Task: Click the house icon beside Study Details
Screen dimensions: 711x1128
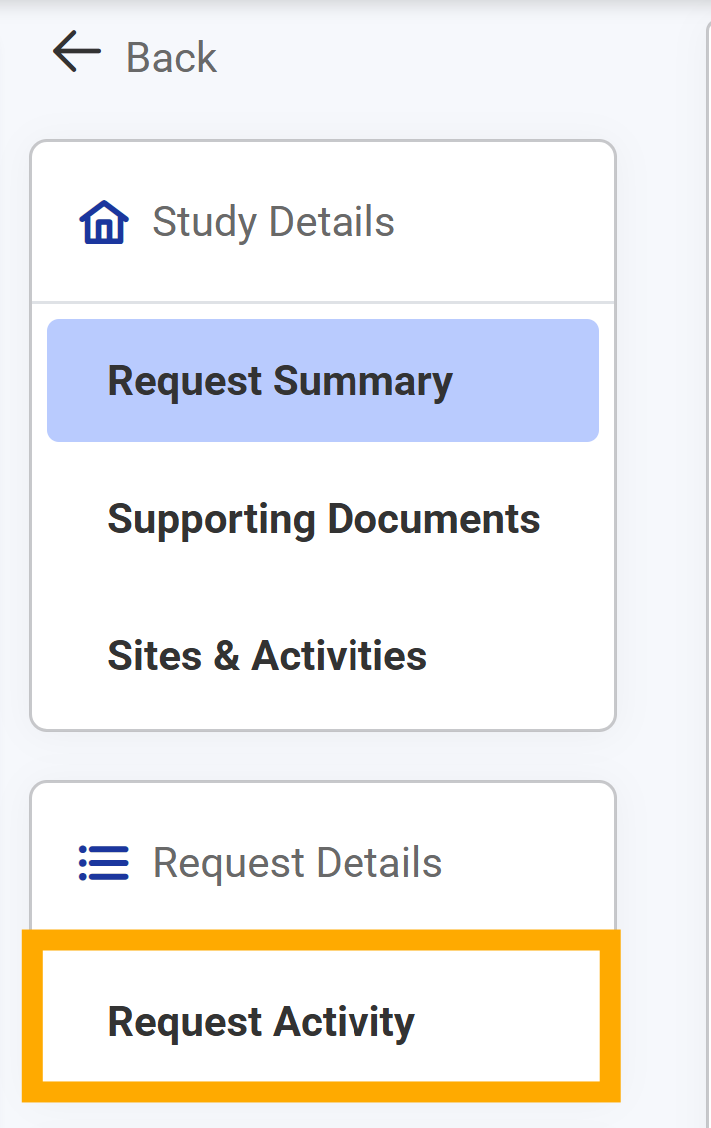Action: tap(104, 222)
